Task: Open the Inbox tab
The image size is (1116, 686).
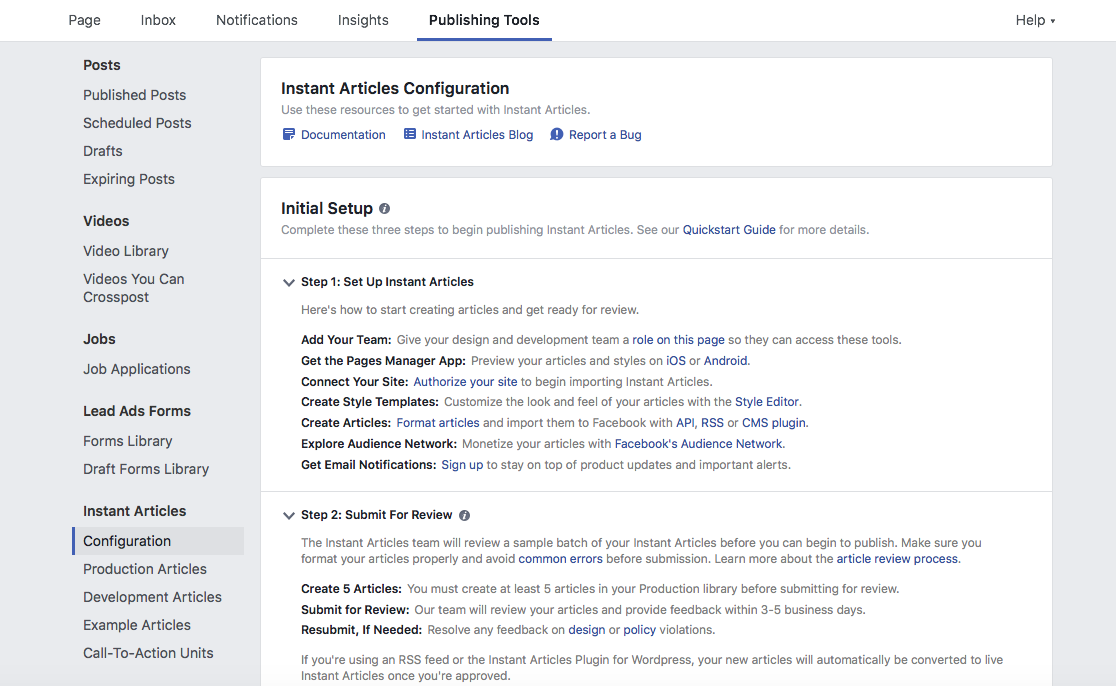Action: 157,20
